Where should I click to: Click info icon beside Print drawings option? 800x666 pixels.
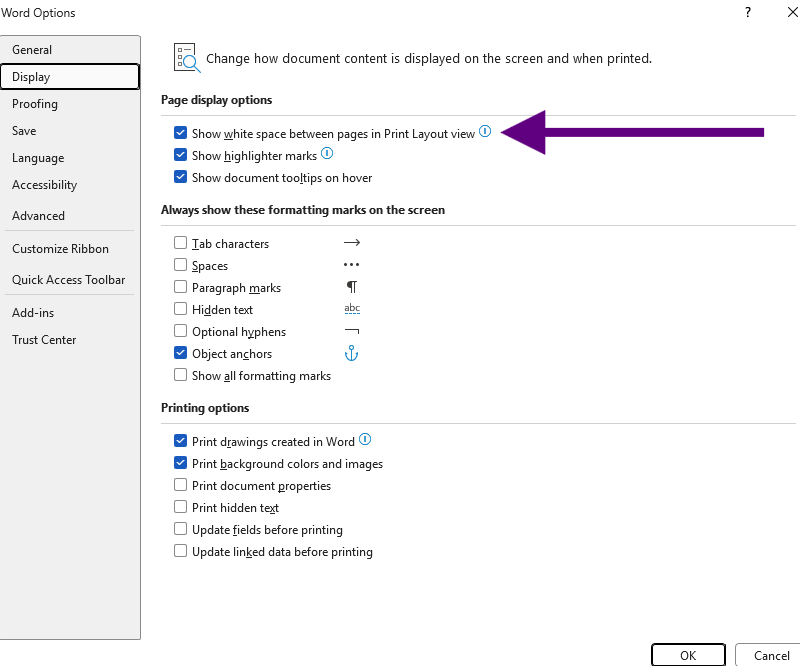tap(365, 439)
